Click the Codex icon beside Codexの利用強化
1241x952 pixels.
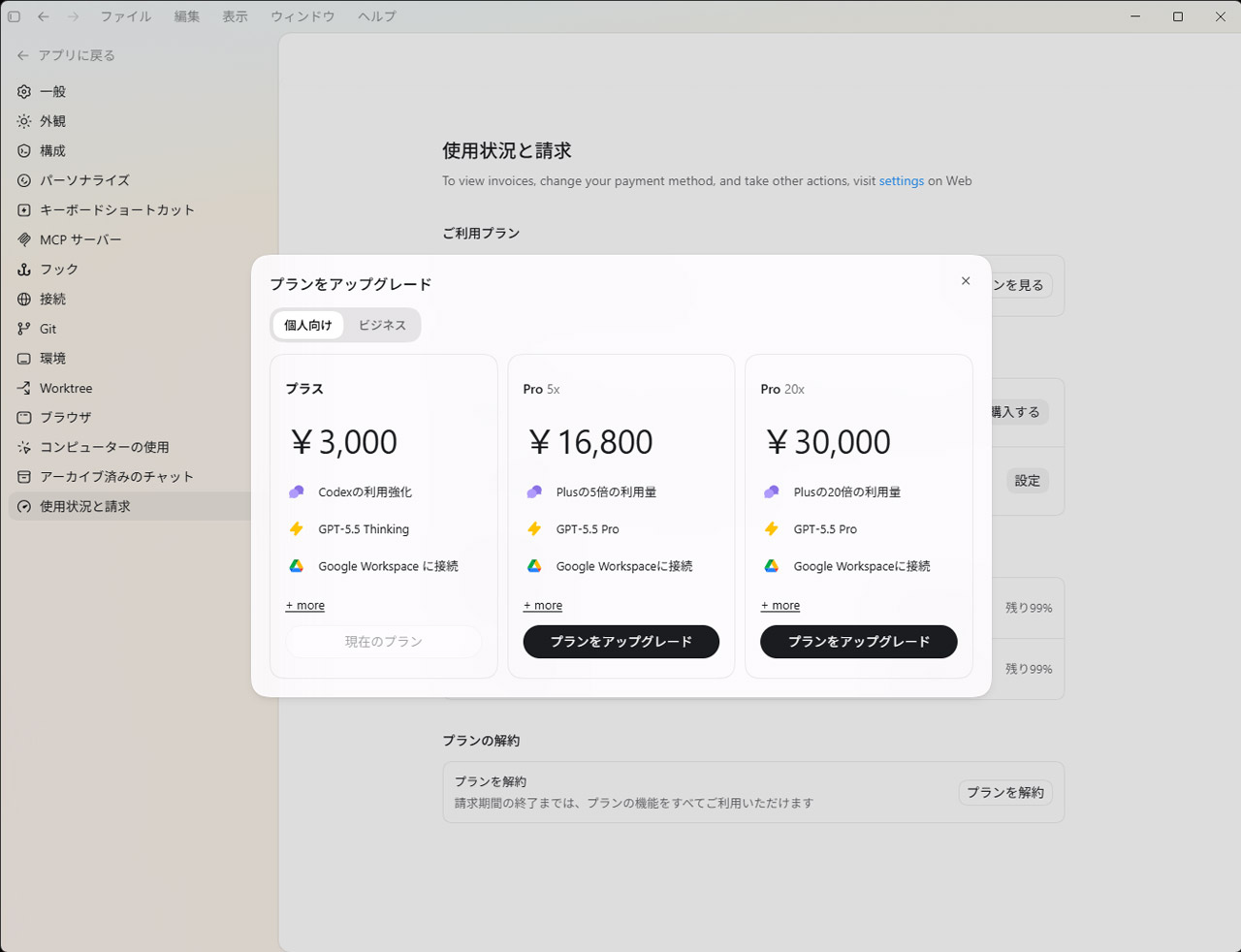(x=297, y=492)
